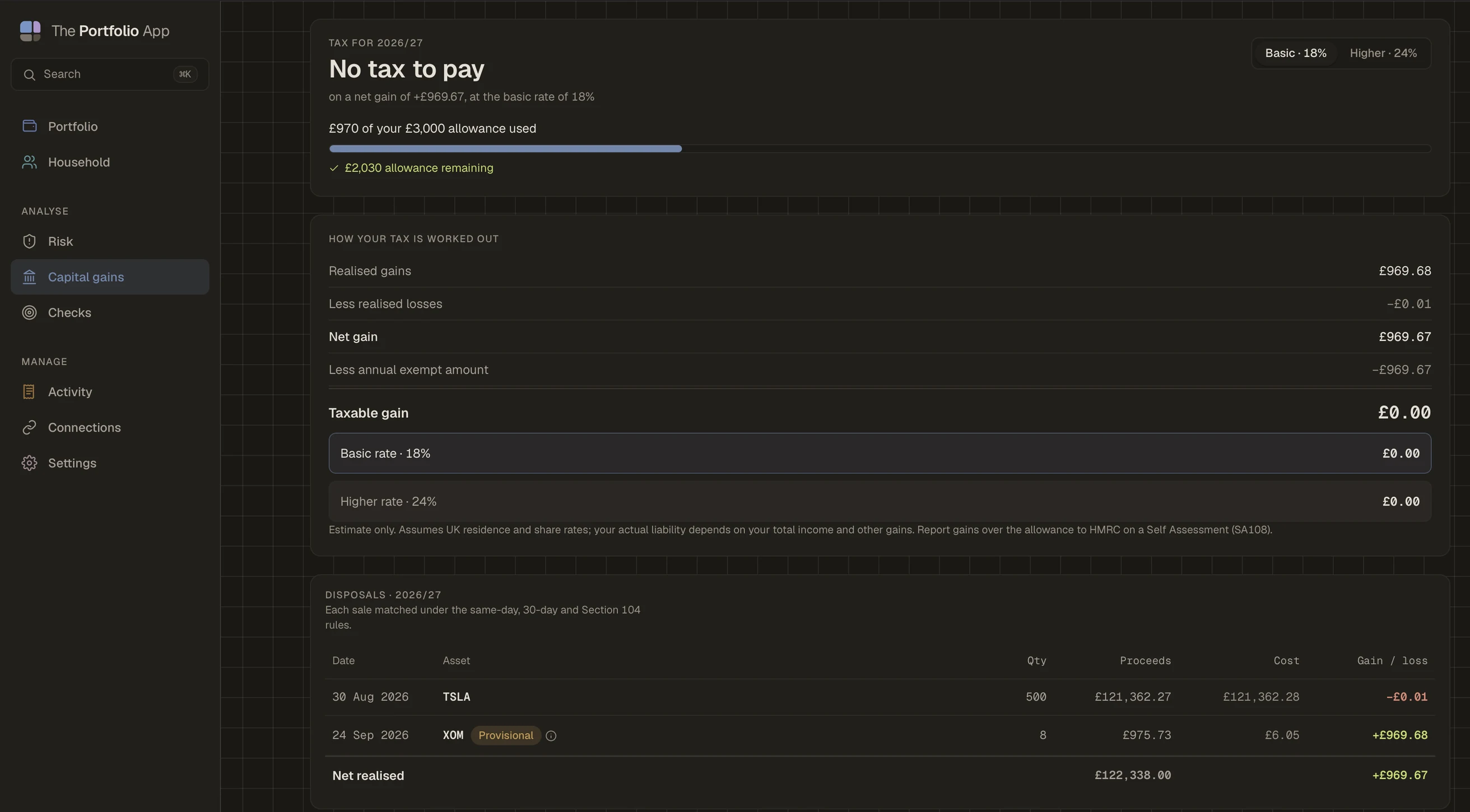1470x812 pixels.
Task: Click the Risk shield icon
Action: tap(29, 241)
